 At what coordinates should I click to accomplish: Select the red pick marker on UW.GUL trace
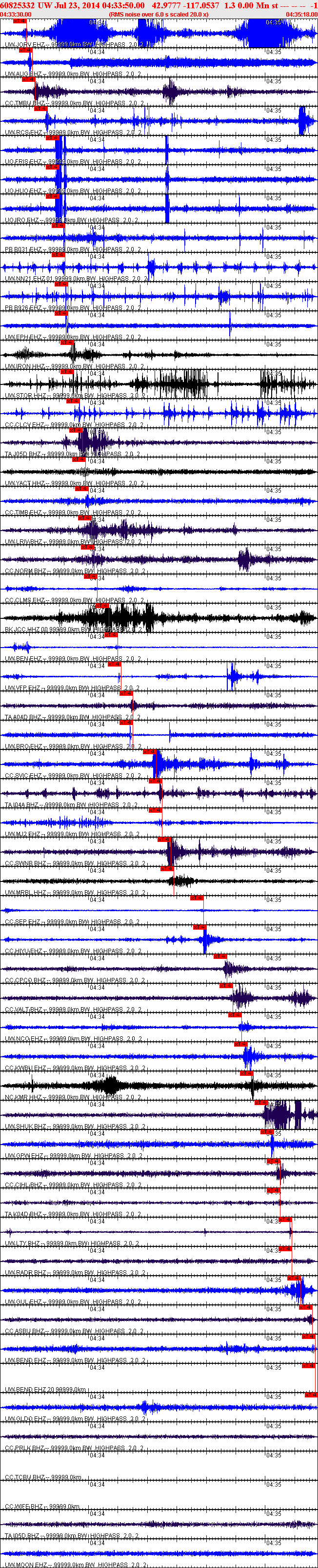coord(294,1278)
